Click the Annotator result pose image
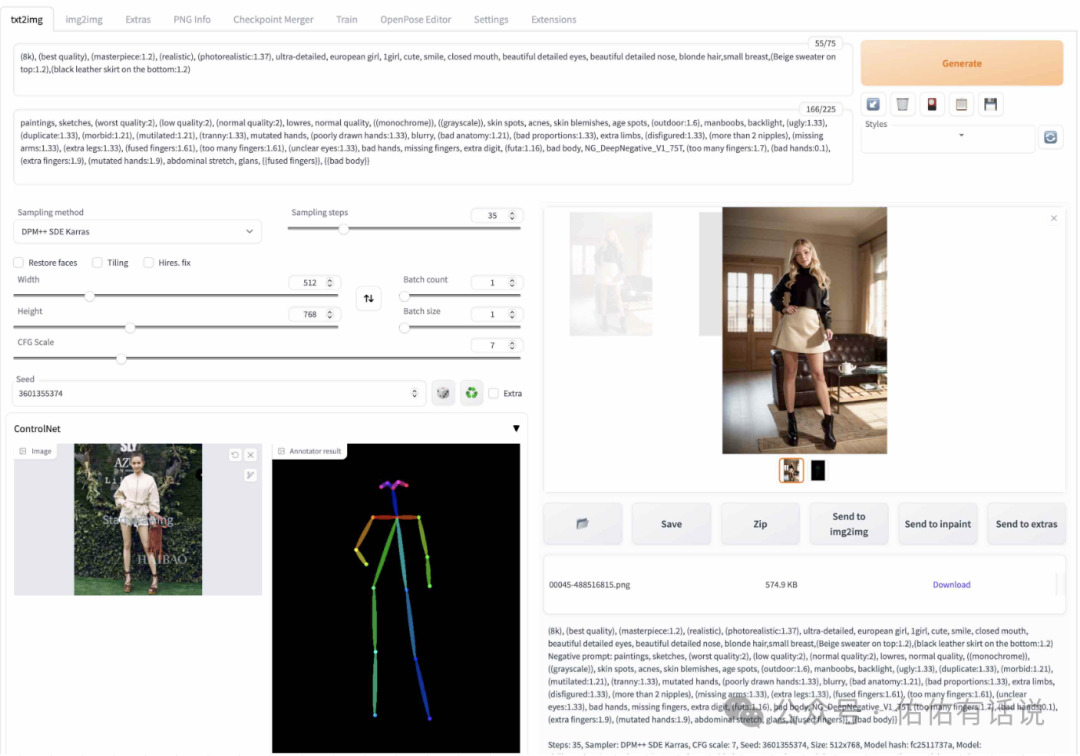 point(396,598)
